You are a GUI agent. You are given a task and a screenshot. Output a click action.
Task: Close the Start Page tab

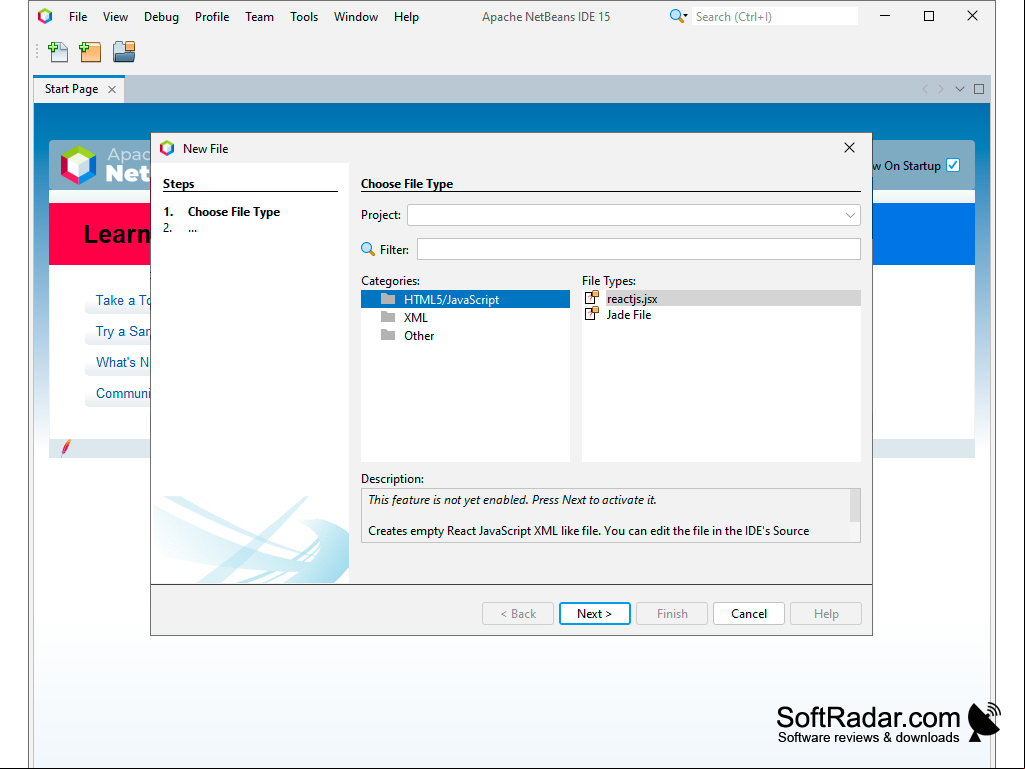[x=112, y=90]
